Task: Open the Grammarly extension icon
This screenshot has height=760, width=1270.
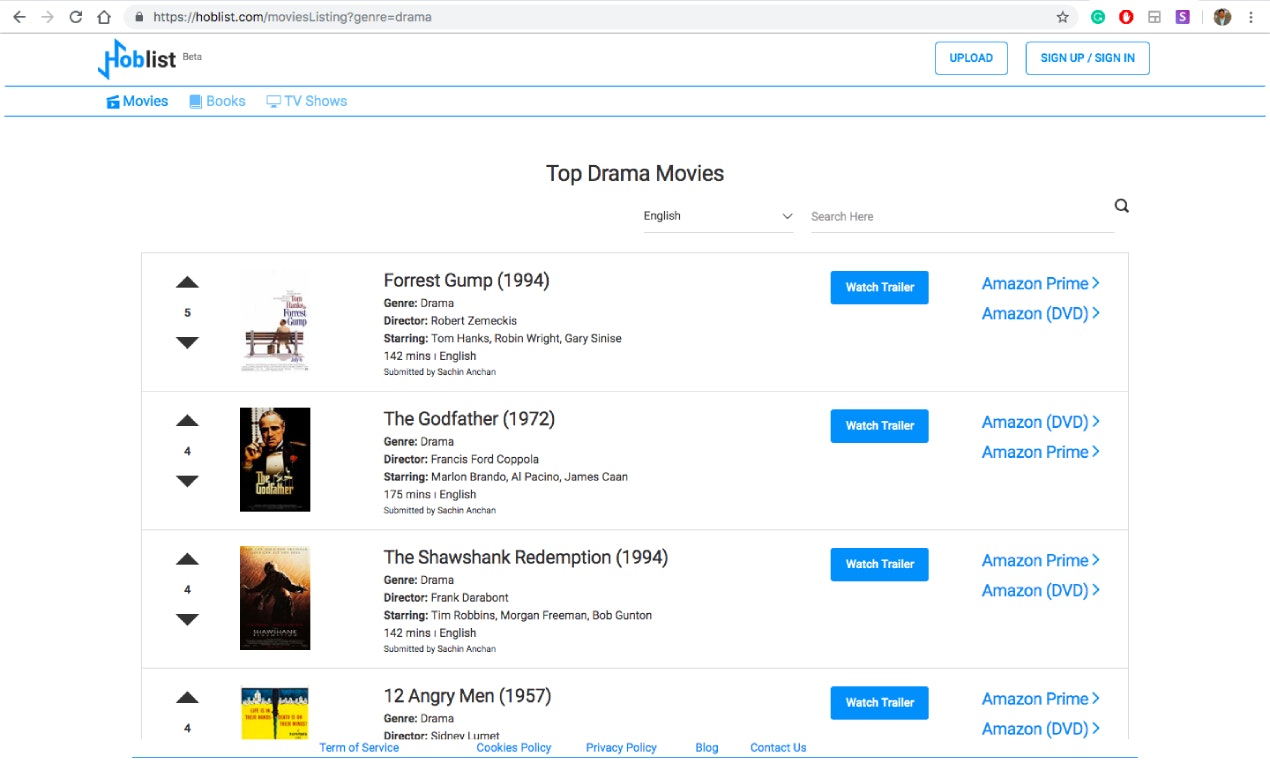Action: [x=1098, y=17]
